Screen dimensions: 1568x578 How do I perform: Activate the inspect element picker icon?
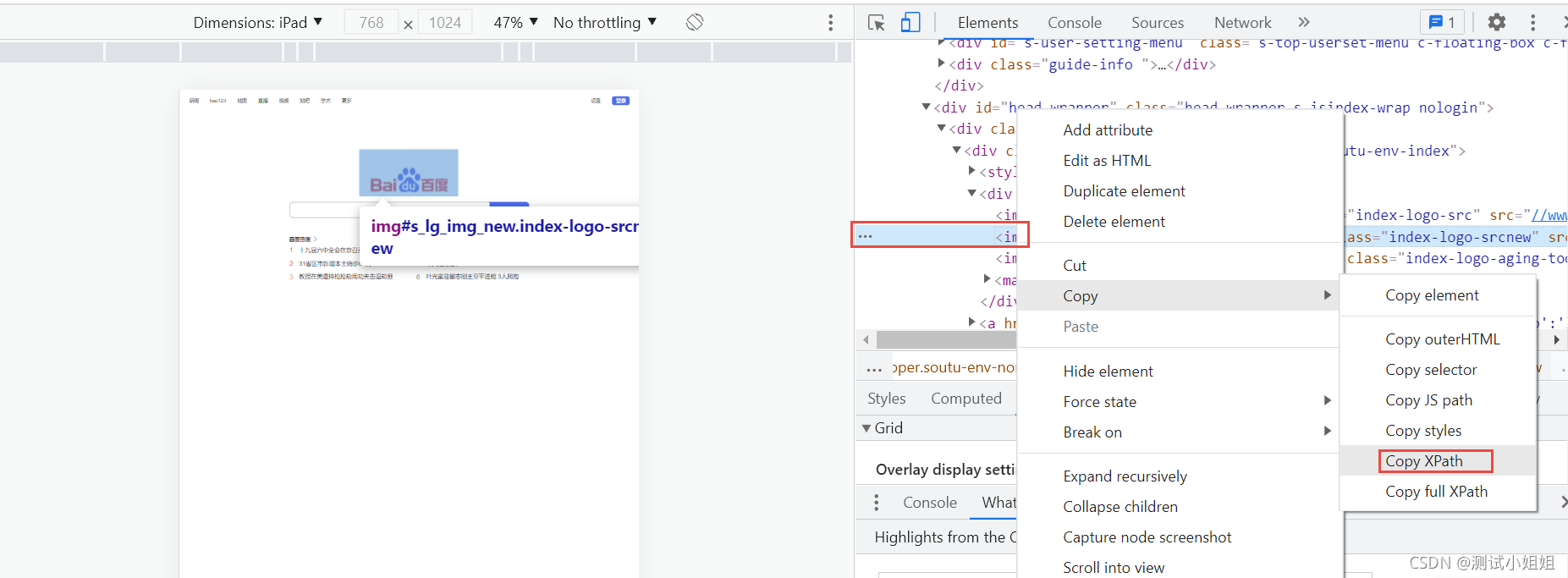[x=876, y=23]
